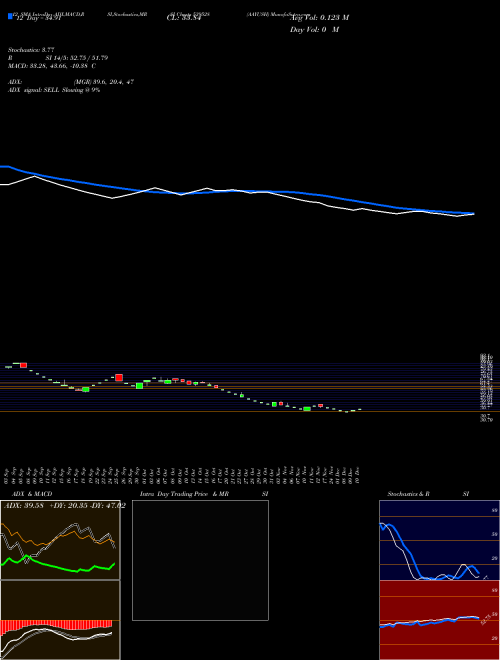Screen dimensions: 500x660
Task: Click the 'ADX & MACD' panel title
Action: click(32, 494)
